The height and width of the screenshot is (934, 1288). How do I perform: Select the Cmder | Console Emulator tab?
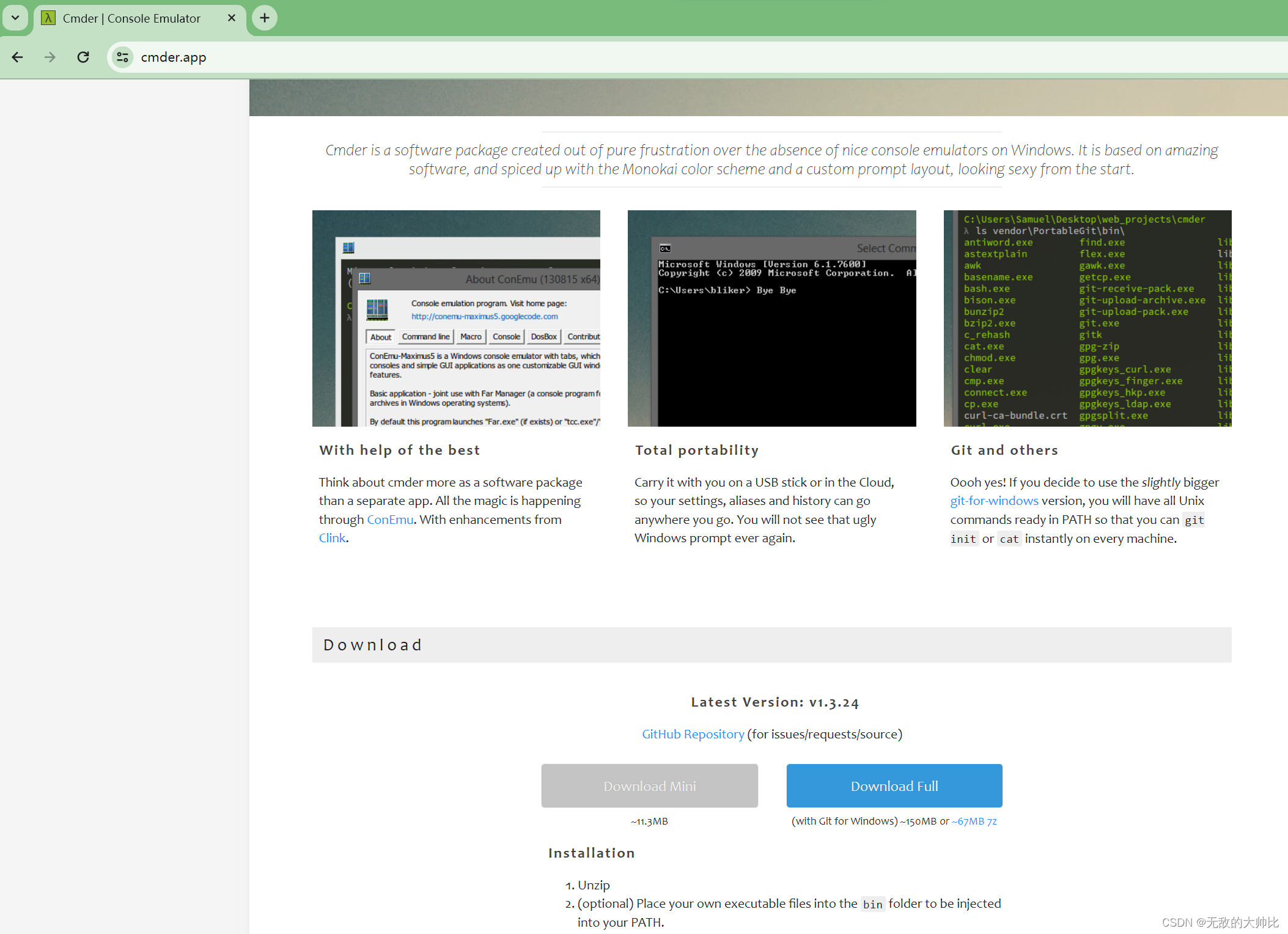click(x=131, y=18)
